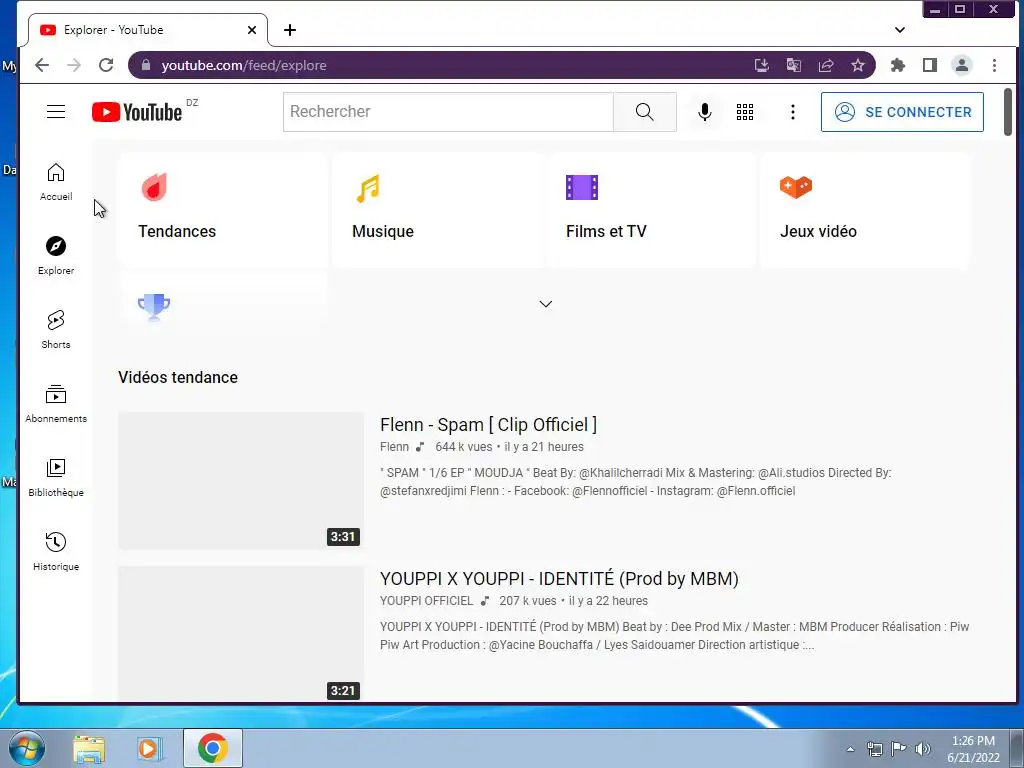The width and height of the screenshot is (1024, 768).
Task: Click the share page icon in the address bar
Action: [x=826, y=65]
